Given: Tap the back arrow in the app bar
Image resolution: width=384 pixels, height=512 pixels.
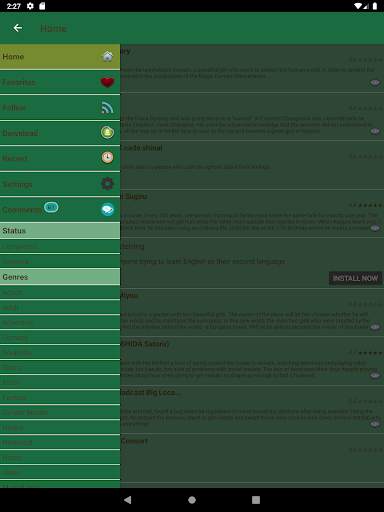Looking at the screenshot, I should 18,28.
